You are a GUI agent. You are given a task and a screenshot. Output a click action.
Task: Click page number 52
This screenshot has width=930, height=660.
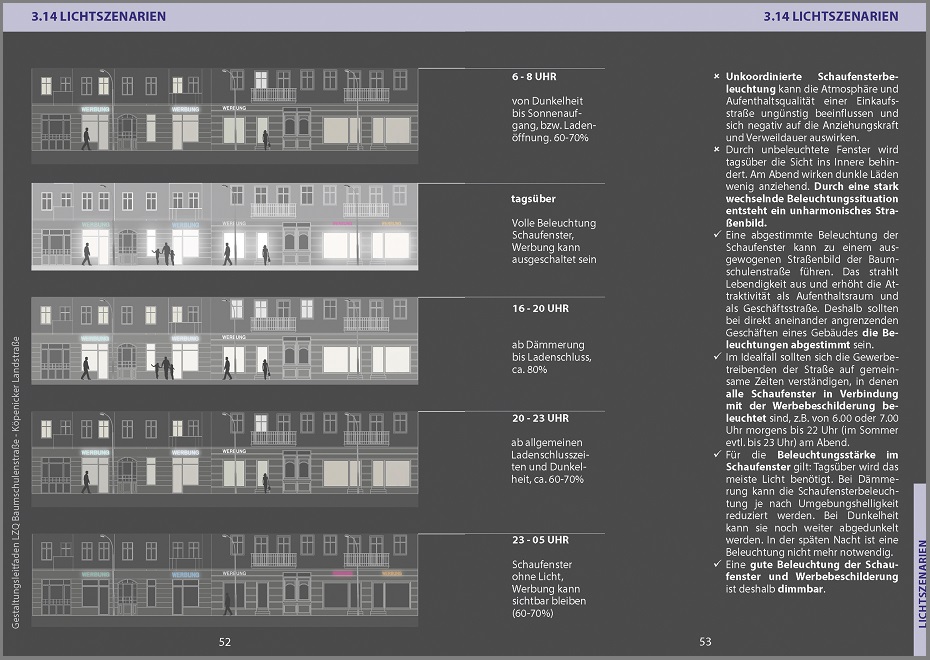225,642
